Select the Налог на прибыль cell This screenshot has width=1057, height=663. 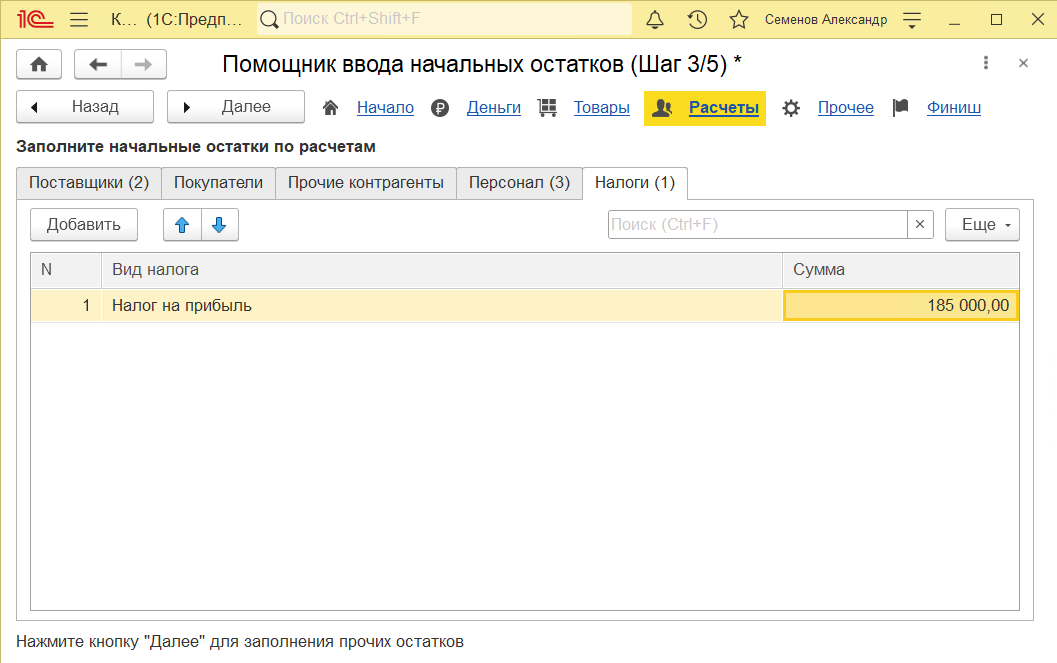[x=442, y=306]
